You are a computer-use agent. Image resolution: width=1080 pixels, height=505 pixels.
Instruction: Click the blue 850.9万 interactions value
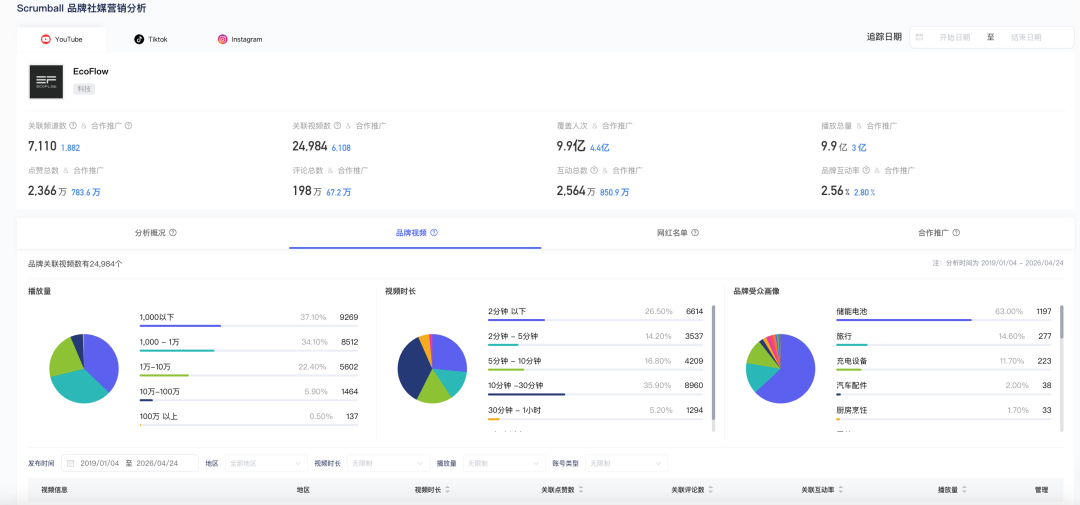(614, 192)
